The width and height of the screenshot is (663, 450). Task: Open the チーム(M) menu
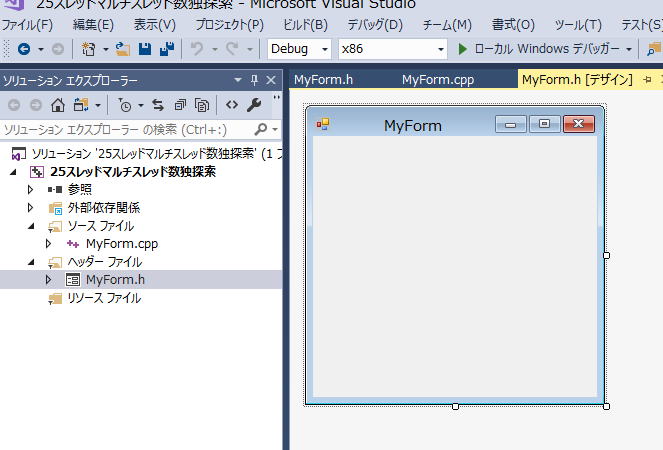pos(447,25)
